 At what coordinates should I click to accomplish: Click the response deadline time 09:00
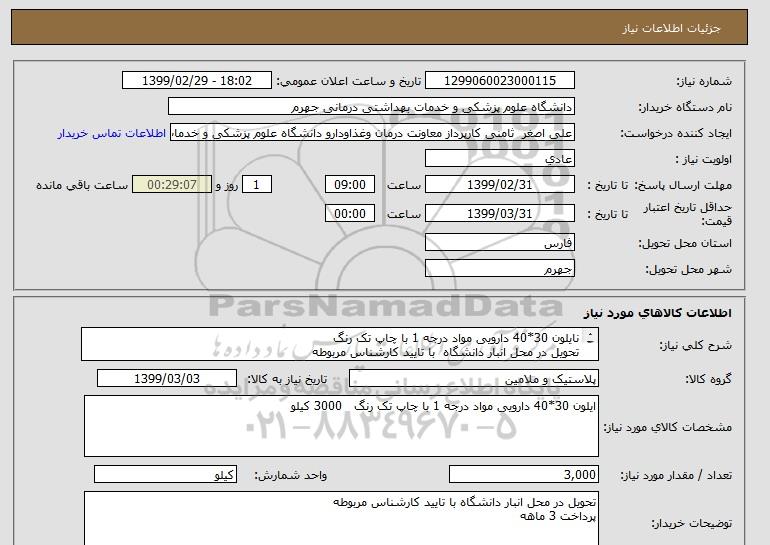[x=350, y=185]
